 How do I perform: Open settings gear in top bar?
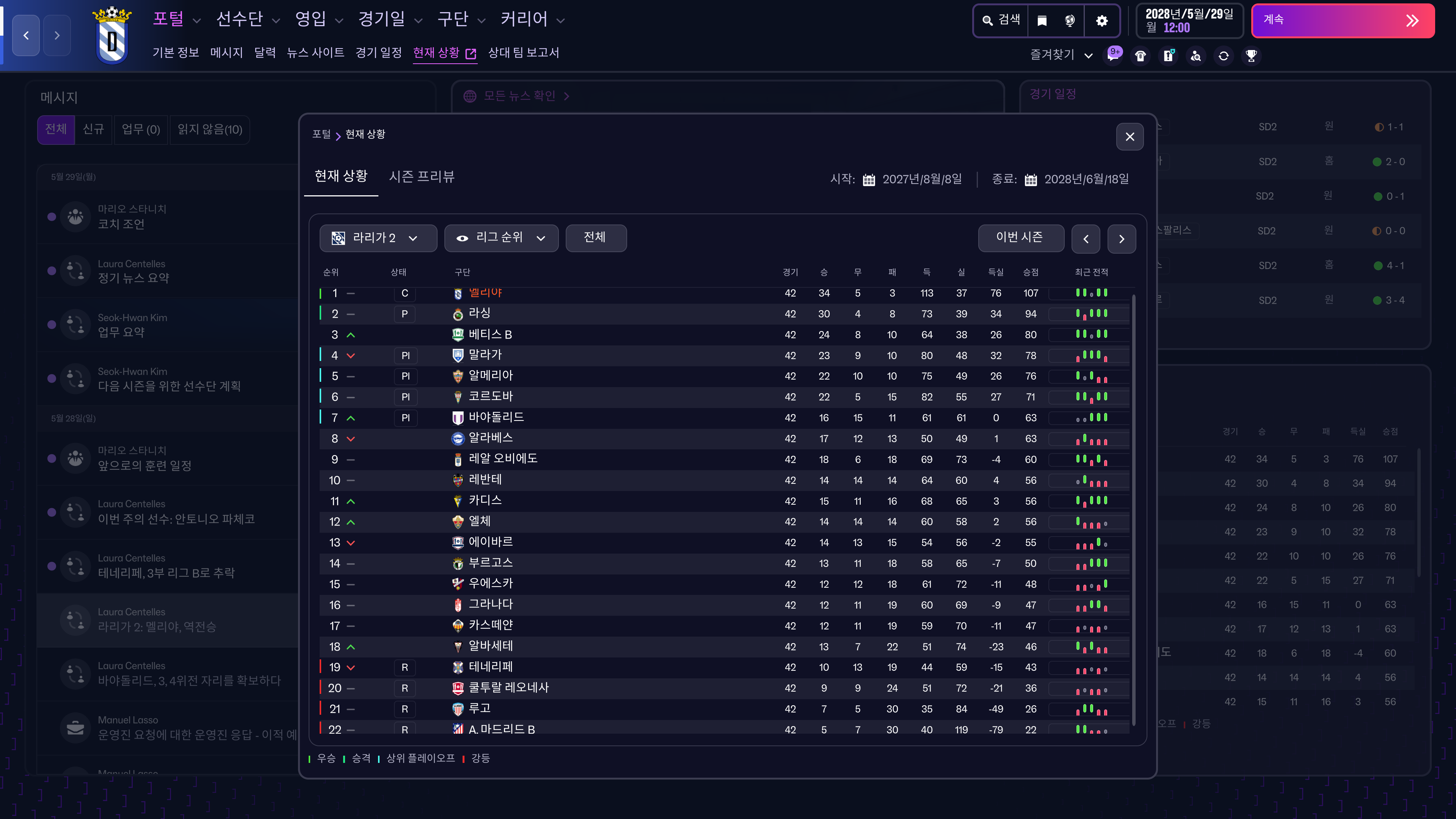tap(1101, 21)
